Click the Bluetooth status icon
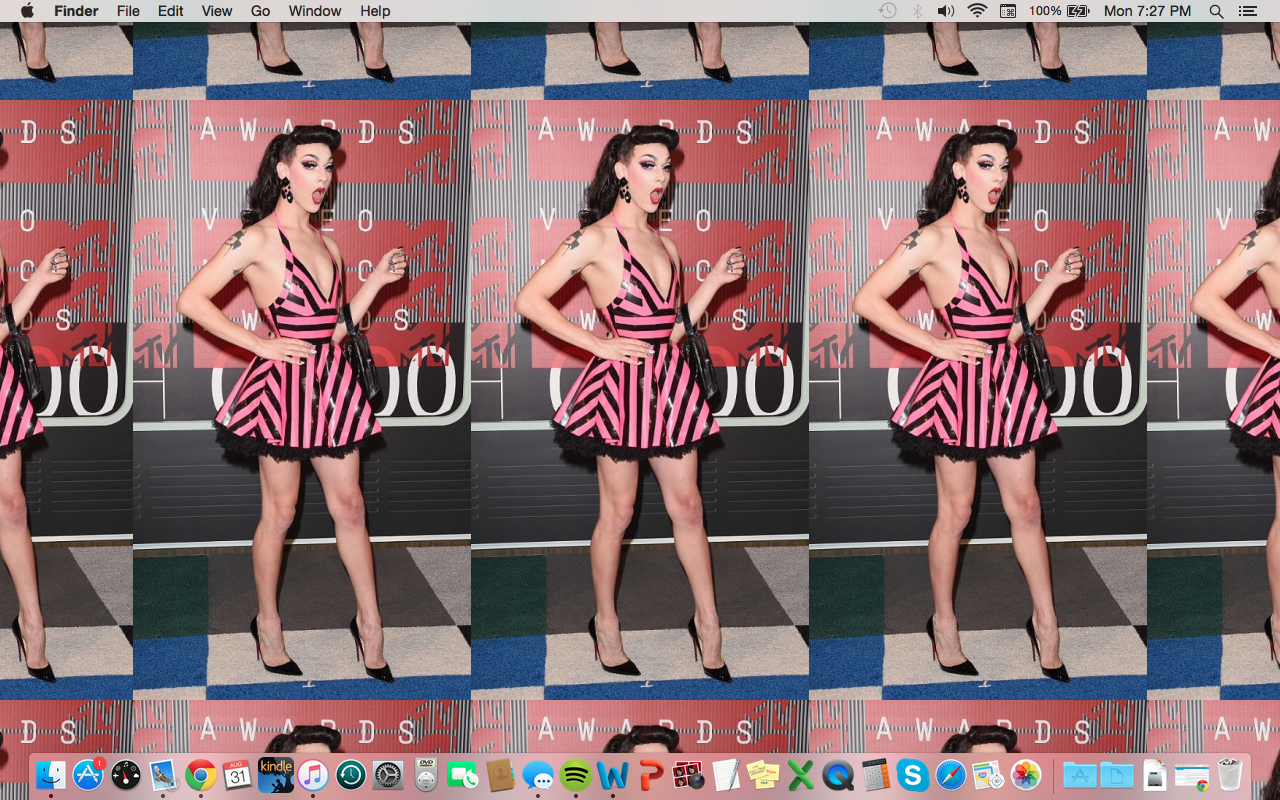Screen dimensions: 1280x800 pyautogui.click(x=917, y=11)
